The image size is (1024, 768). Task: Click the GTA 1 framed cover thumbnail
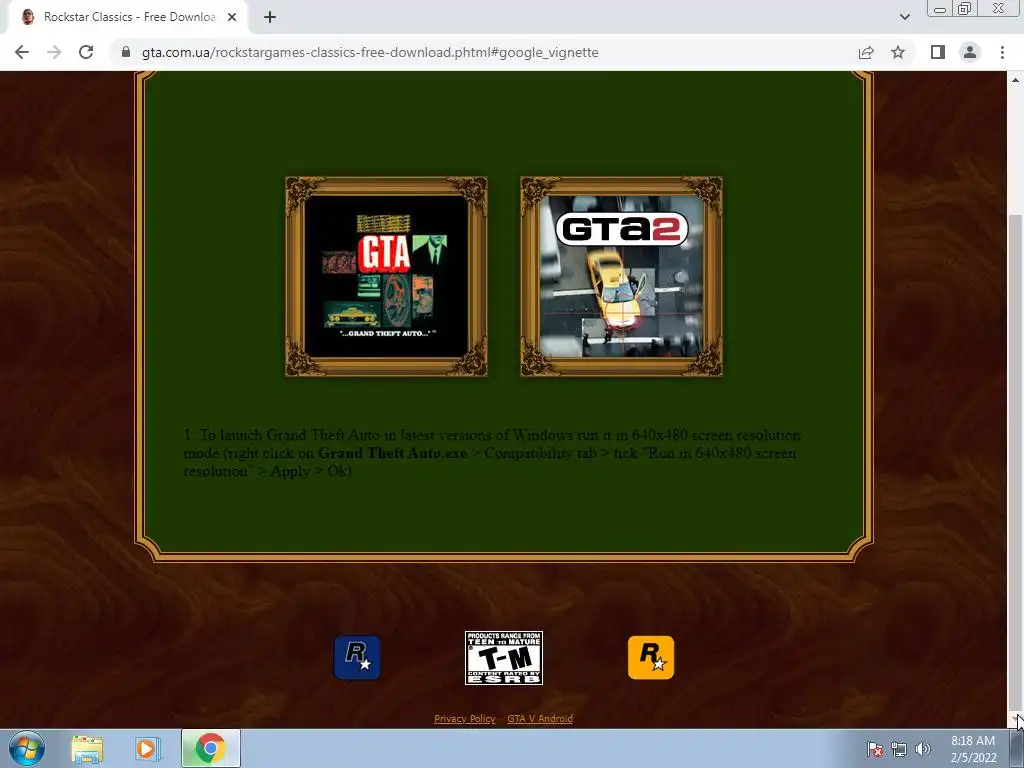tap(387, 276)
